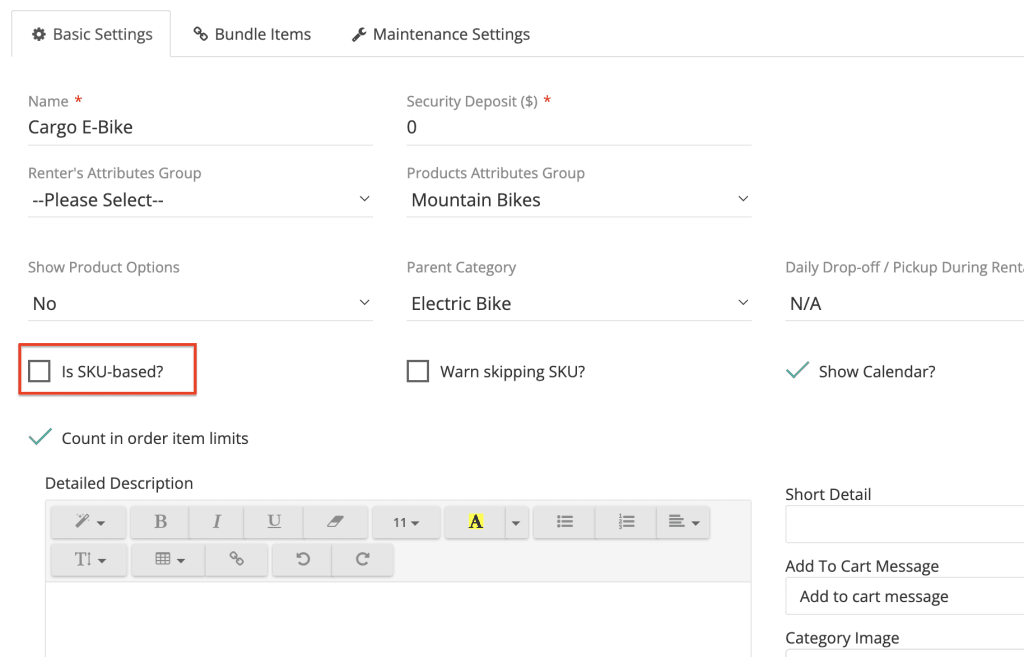This screenshot has height=657, width=1024.
Task: Apply the yellow highlight text color
Action: (x=475, y=522)
